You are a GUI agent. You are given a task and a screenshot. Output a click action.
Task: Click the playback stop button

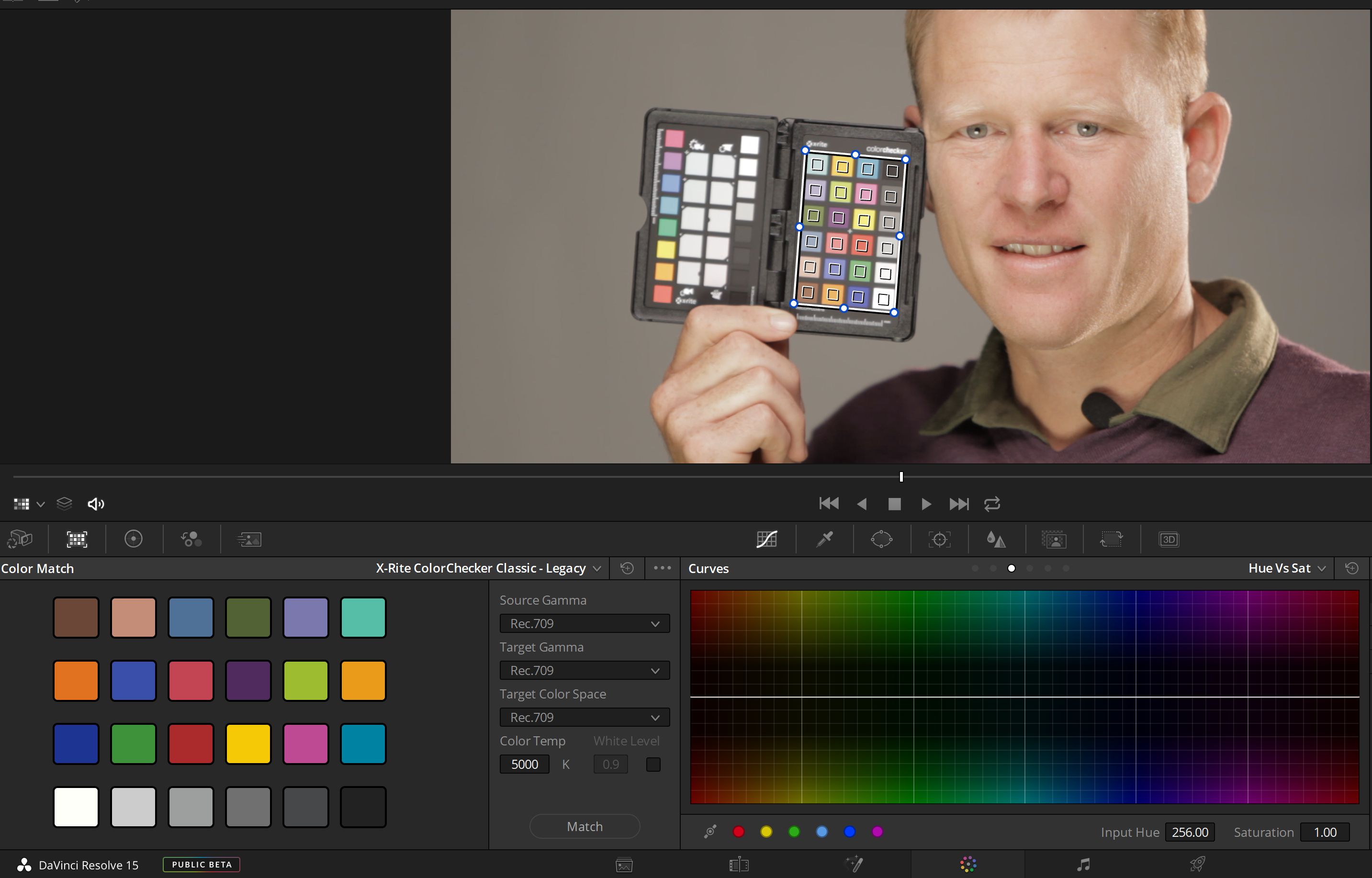(894, 503)
